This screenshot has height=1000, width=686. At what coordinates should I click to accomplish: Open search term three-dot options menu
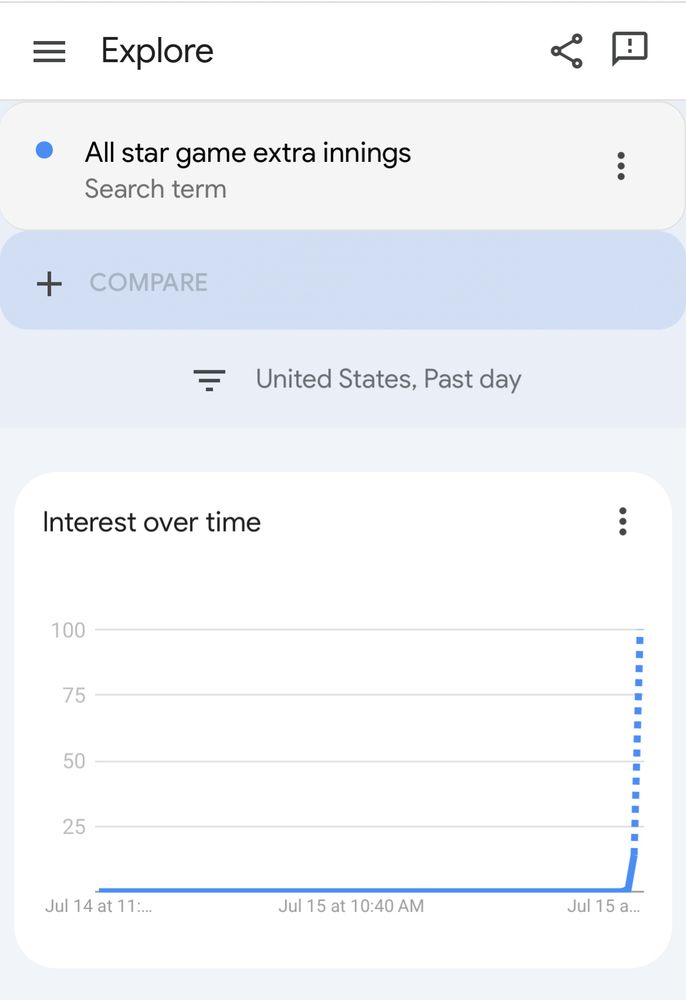coord(621,166)
